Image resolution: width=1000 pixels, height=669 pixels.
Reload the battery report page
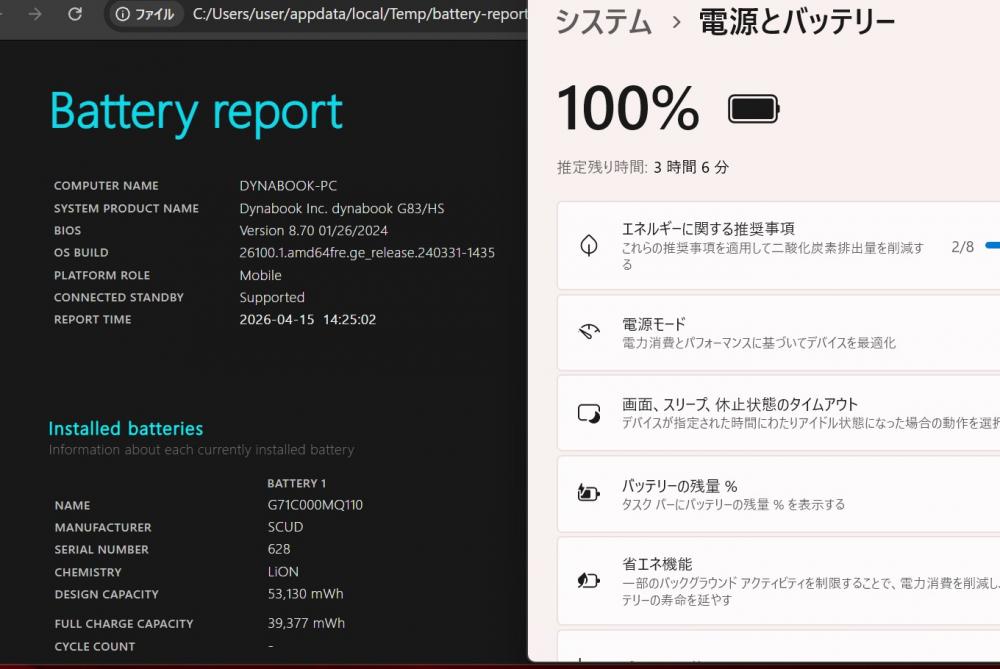tap(75, 14)
